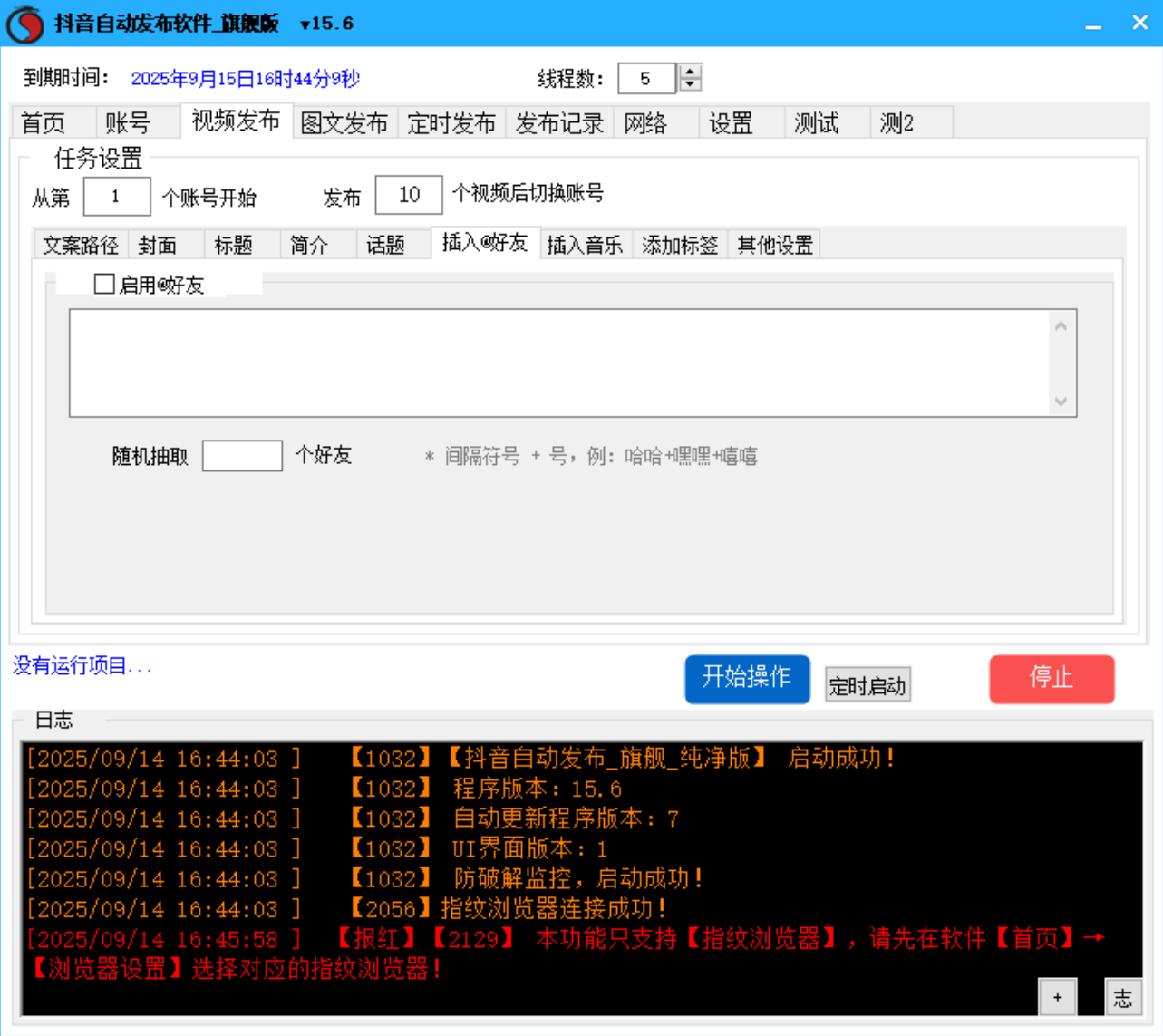This screenshot has height=1036, width=1163.
Task: Enable the 启用@好友 checkbox
Action: coord(102,285)
